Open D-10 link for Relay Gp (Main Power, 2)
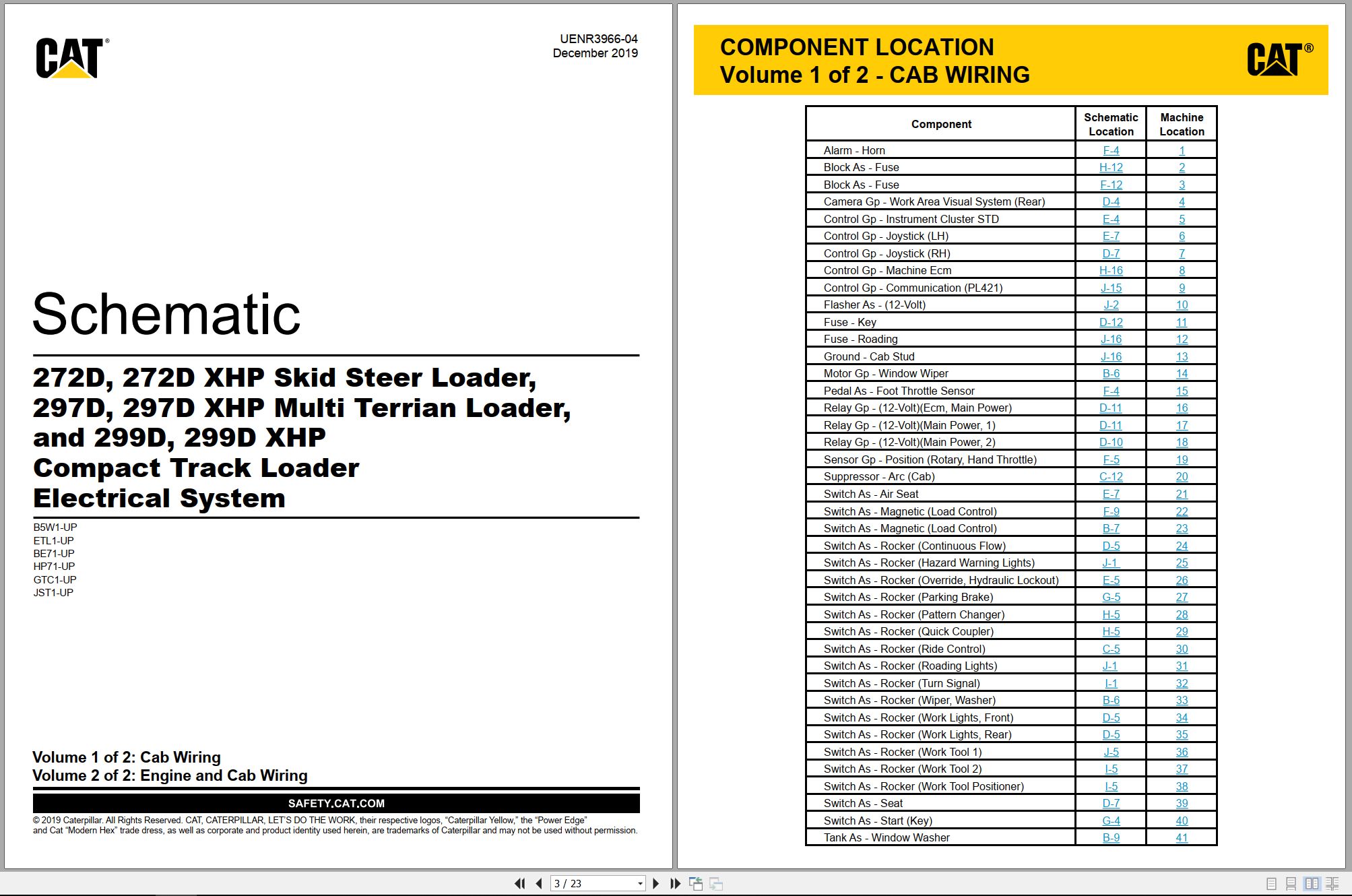The image size is (1352, 896). [x=1111, y=442]
